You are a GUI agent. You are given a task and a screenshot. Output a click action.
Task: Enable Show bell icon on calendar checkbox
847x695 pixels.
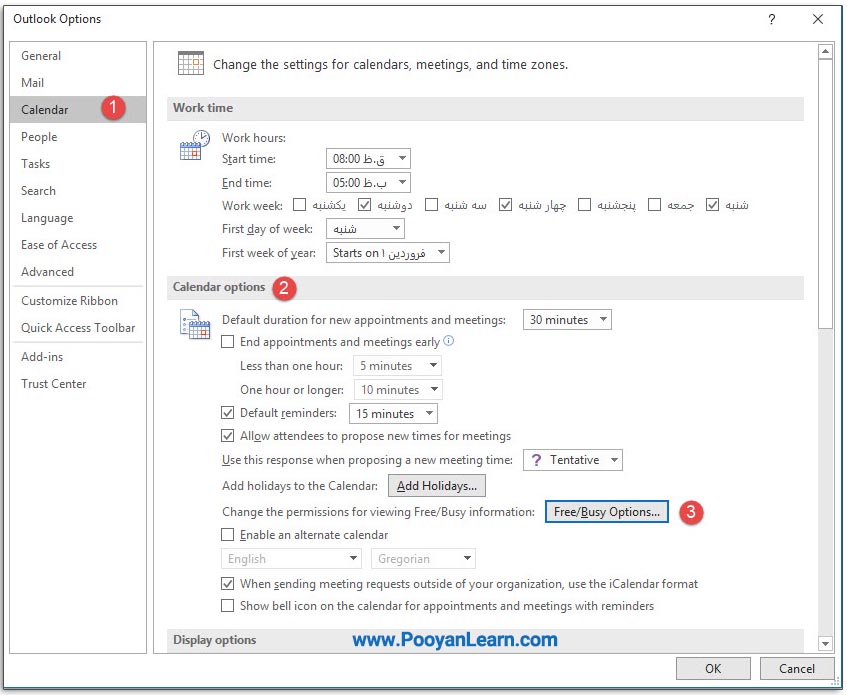tap(227, 606)
